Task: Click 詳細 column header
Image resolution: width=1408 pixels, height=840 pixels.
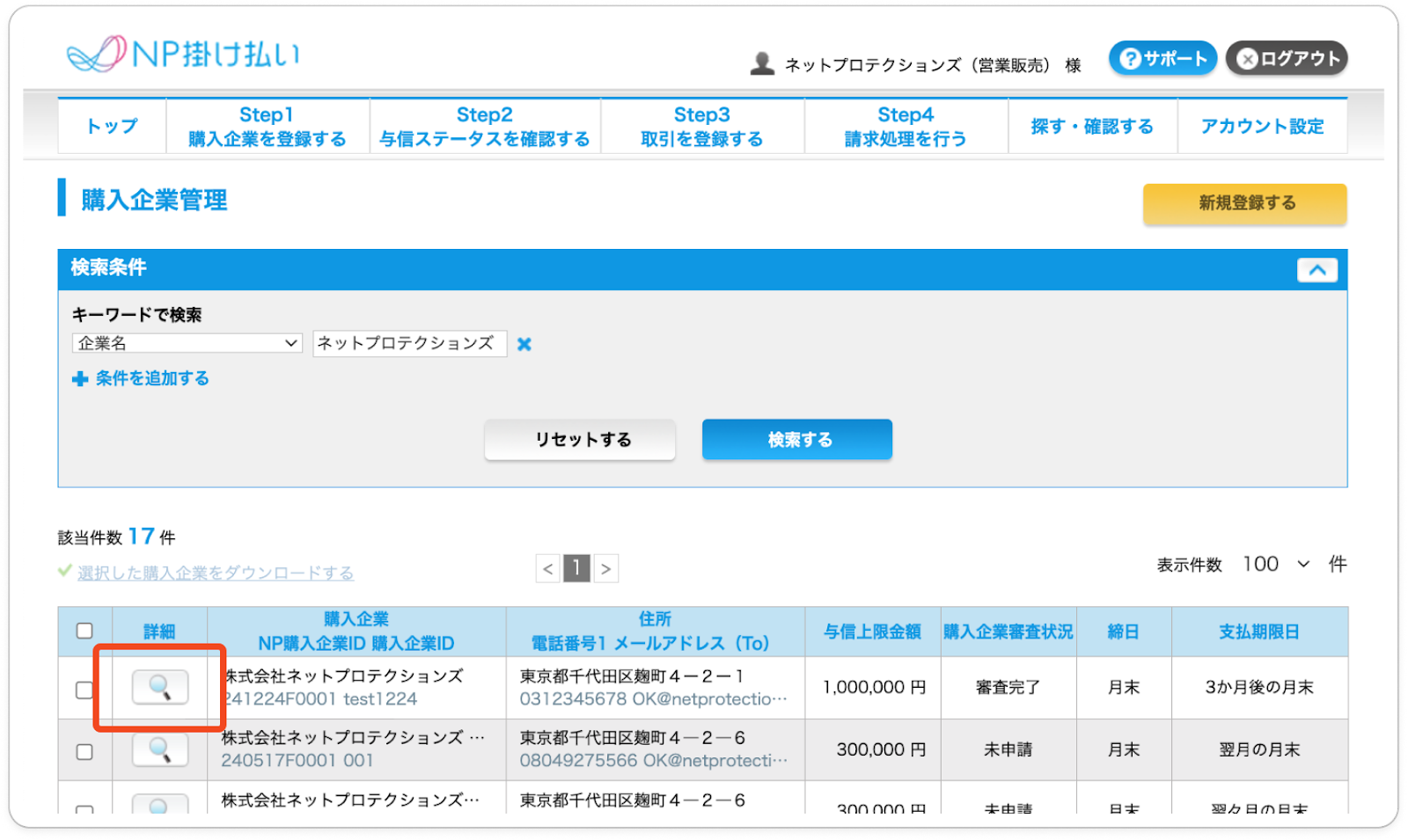Action: click(x=159, y=632)
